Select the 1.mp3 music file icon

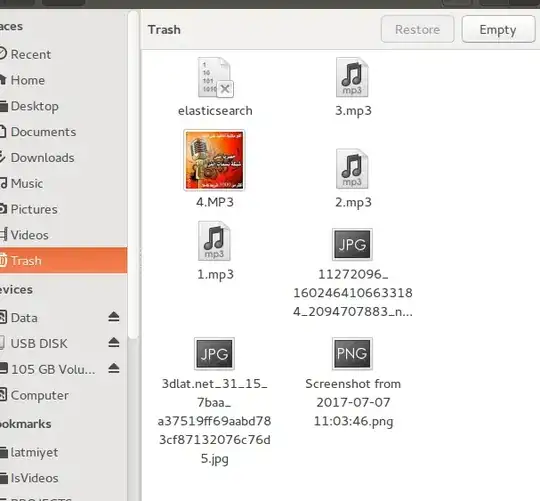pos(214,241)
